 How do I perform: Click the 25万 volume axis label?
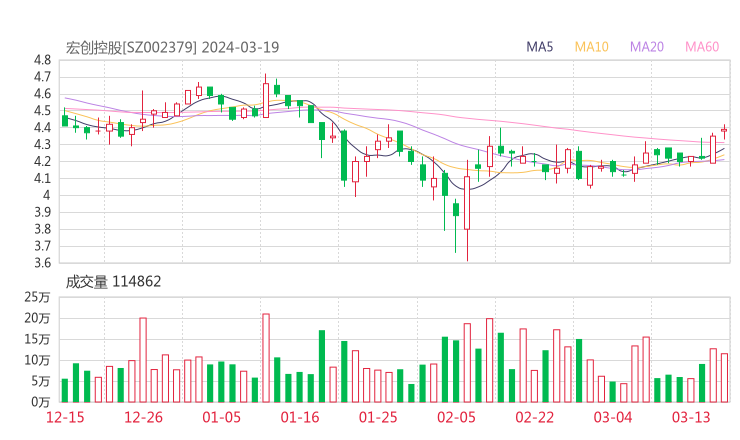tap(37, 297)
